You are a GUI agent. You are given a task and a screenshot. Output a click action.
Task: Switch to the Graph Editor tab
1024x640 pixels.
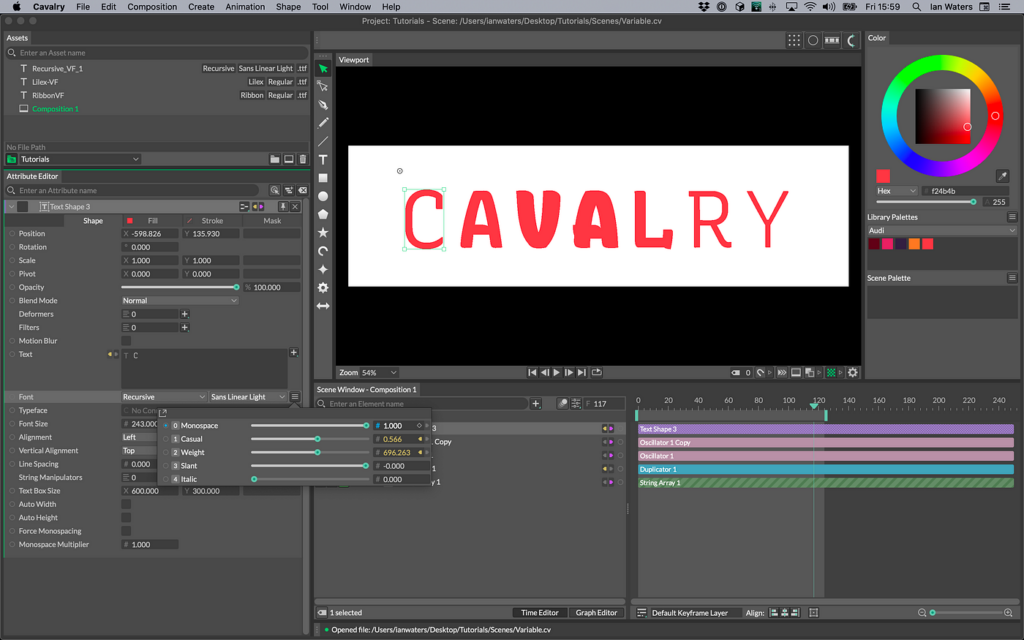click(x=596, y=612)
